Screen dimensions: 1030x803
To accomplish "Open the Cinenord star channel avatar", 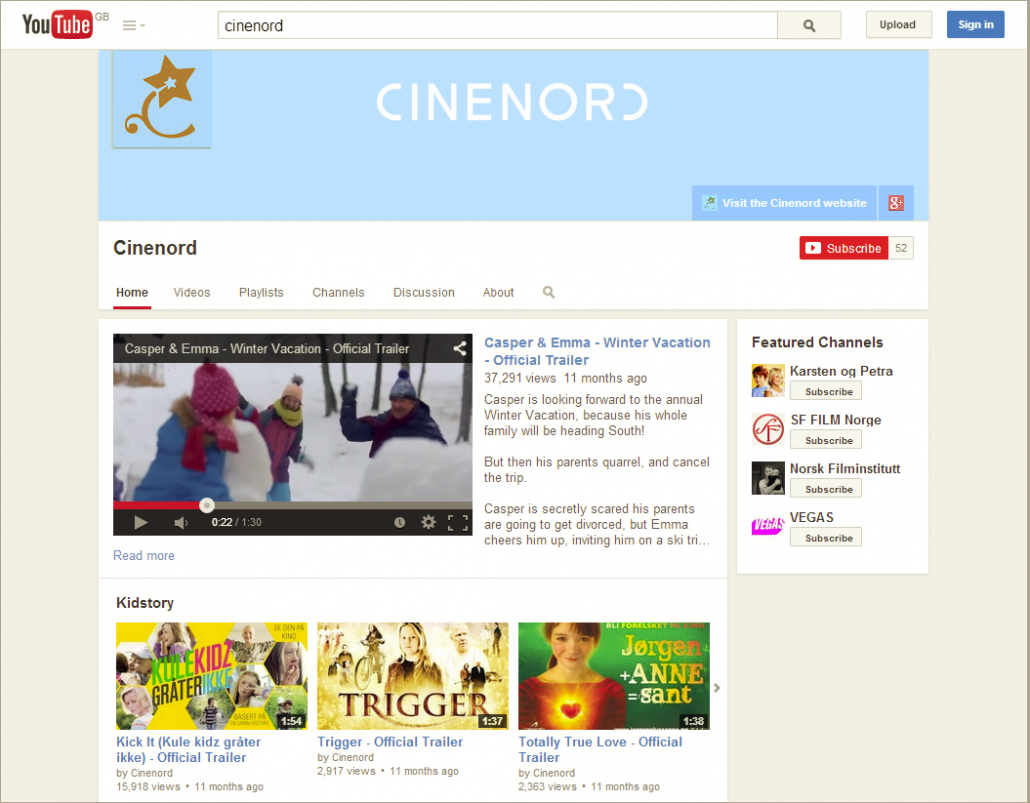I will (x=162, y=99).
